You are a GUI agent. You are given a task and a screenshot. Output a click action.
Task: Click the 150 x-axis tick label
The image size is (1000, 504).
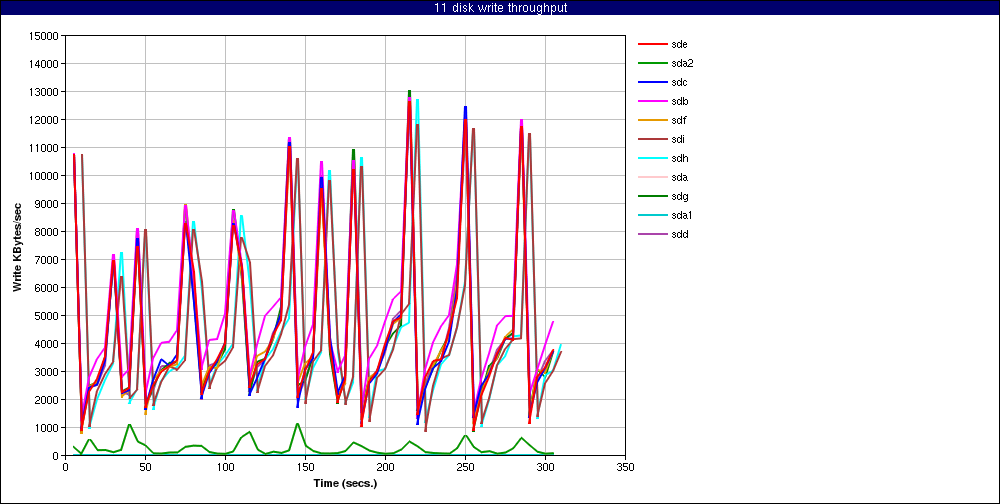tap(305, 467)
